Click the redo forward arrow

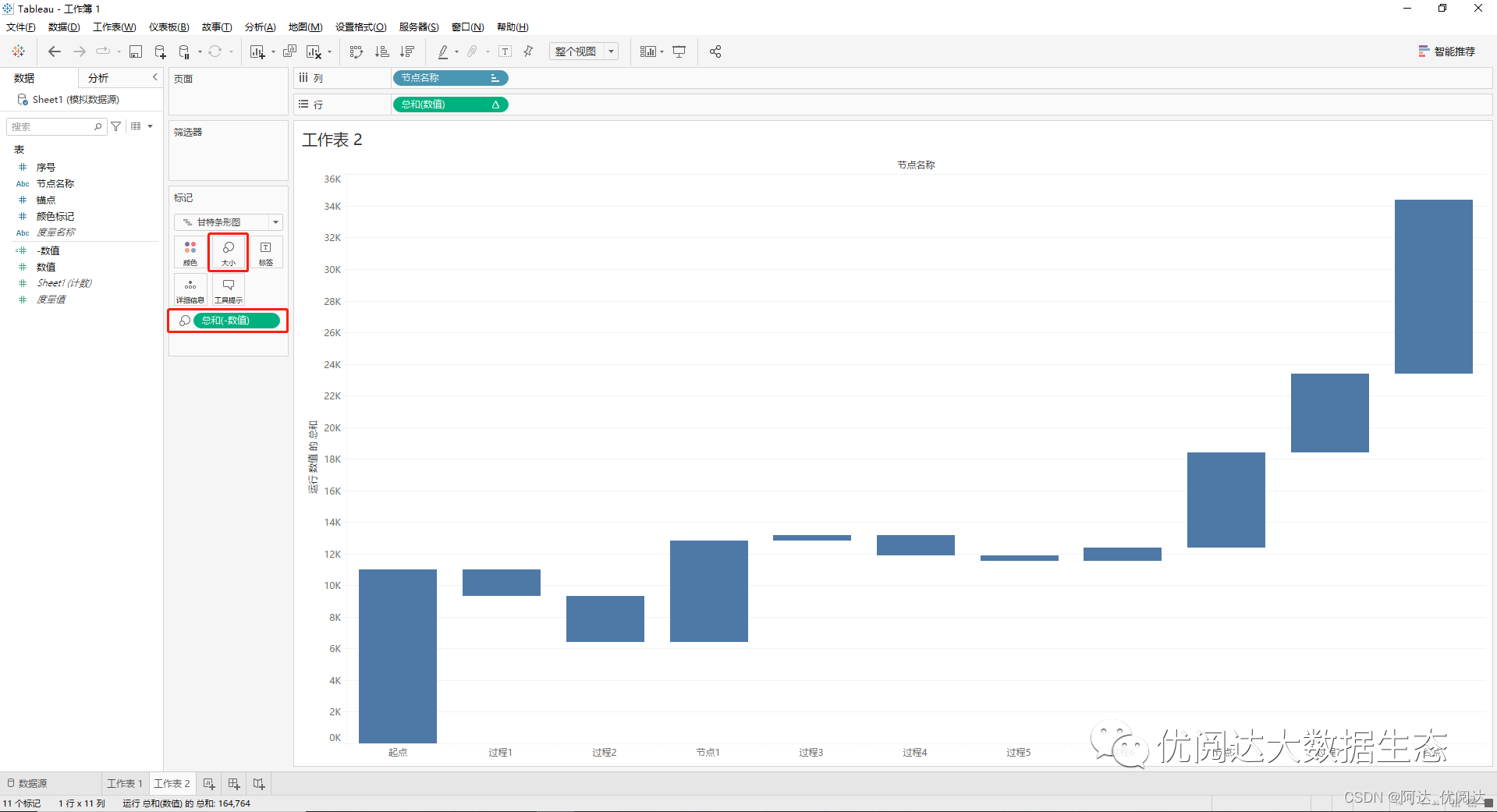(80, 51)
